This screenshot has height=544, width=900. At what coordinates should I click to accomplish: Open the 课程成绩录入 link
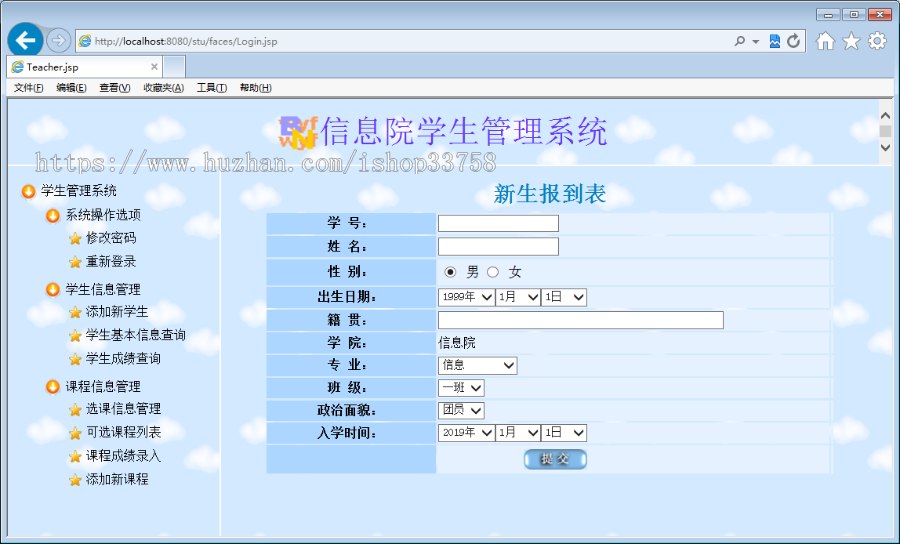[x=123, y=456]
